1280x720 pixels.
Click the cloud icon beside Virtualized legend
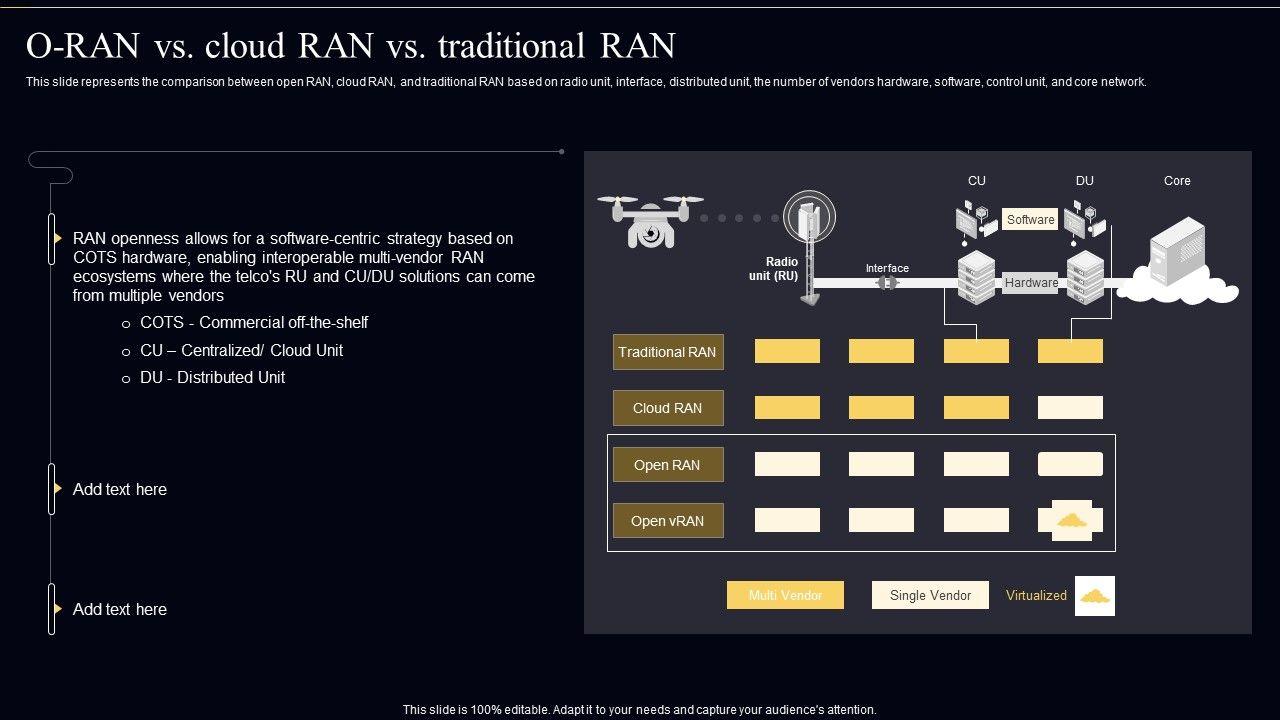click(x=1095, y=596)
